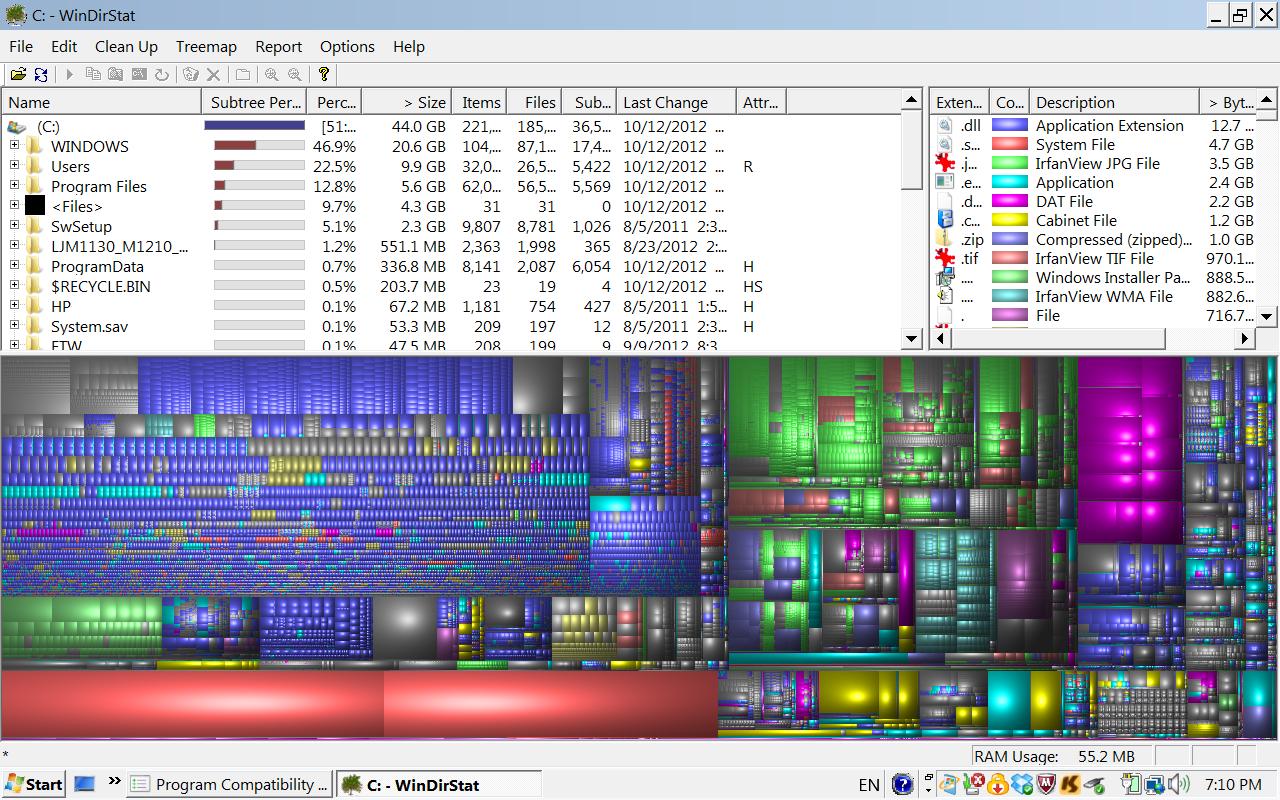This screenshot has width=1280, height=800.
Task: Expand the Users folder node
Action: click(x=14, y=166)
